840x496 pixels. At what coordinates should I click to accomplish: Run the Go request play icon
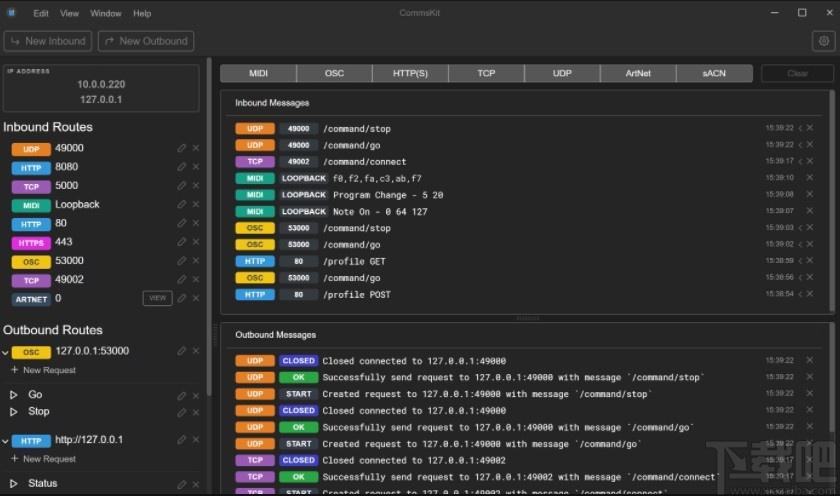(x=14, y=395)
